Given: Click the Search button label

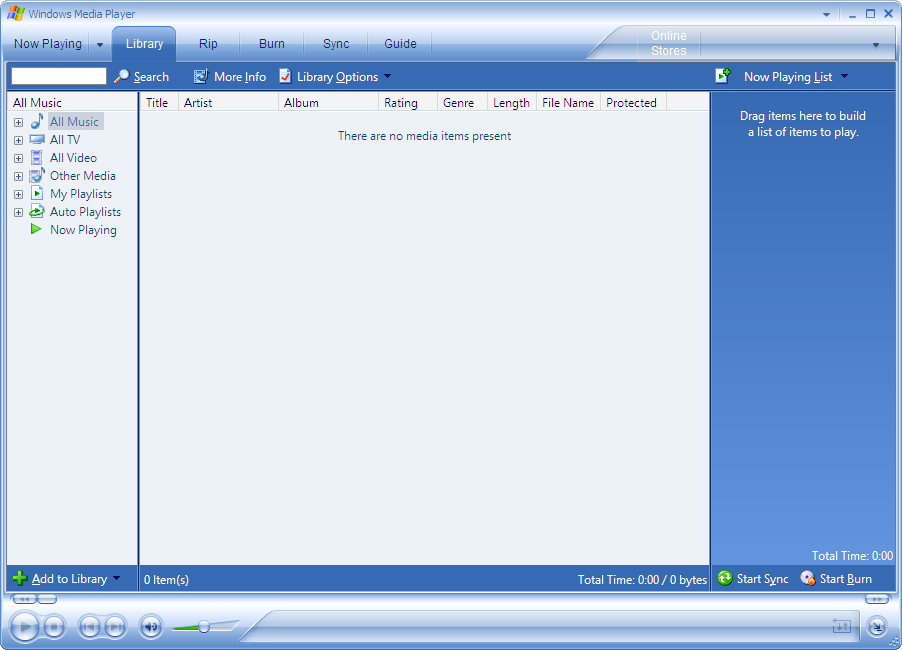Looking at the screenshot, I should click(x=151, y=77).
